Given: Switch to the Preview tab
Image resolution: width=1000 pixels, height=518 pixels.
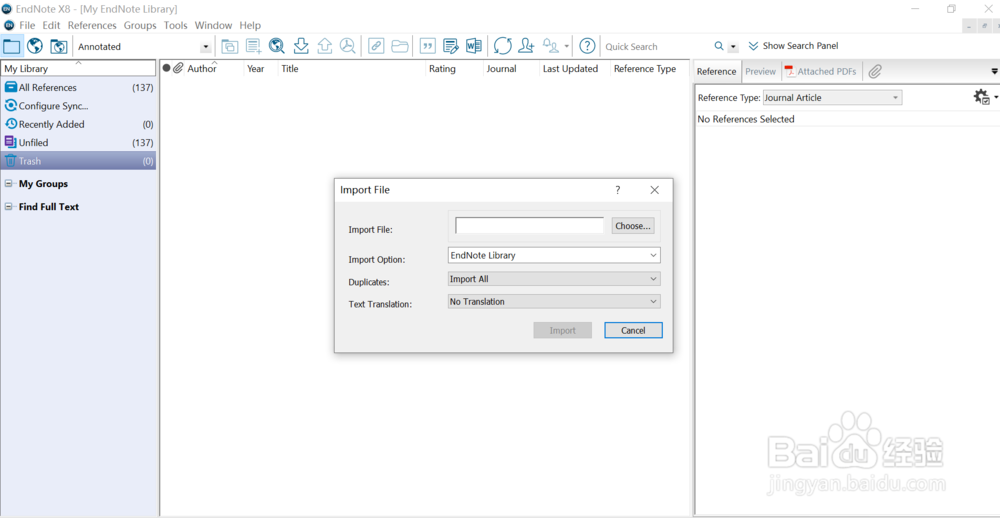Looking at the screenshot, I should pos(760,71).
